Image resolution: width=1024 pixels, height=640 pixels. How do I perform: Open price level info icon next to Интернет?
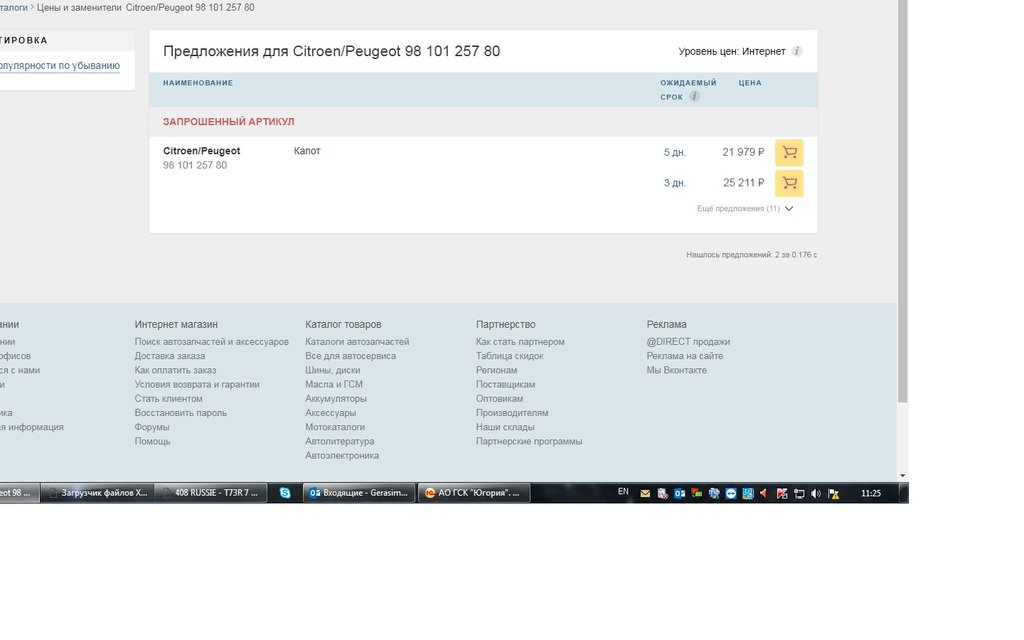(797, 52)
